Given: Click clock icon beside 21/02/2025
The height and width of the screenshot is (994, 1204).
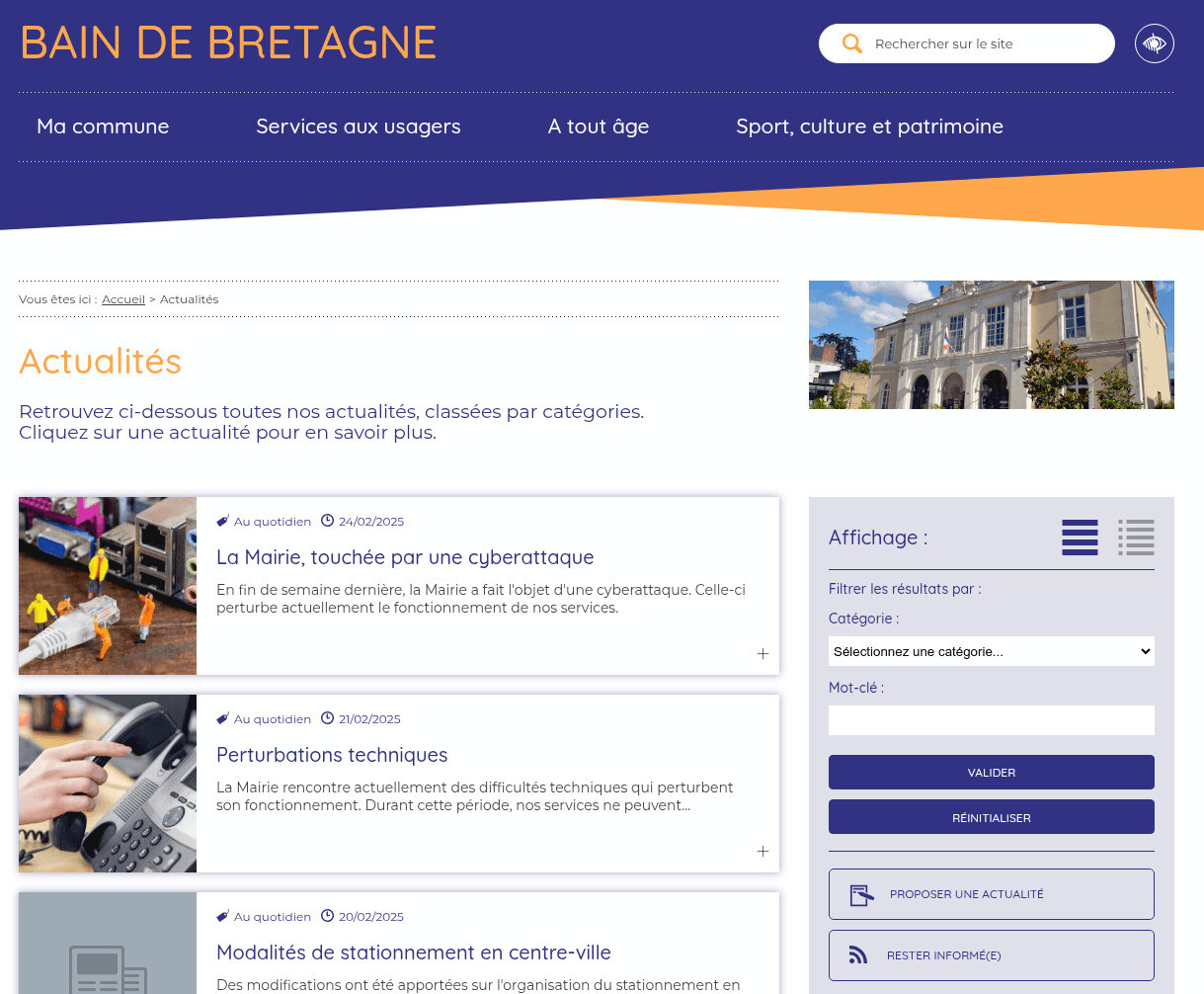Looking at the screenshot, I should pos(327,718).
